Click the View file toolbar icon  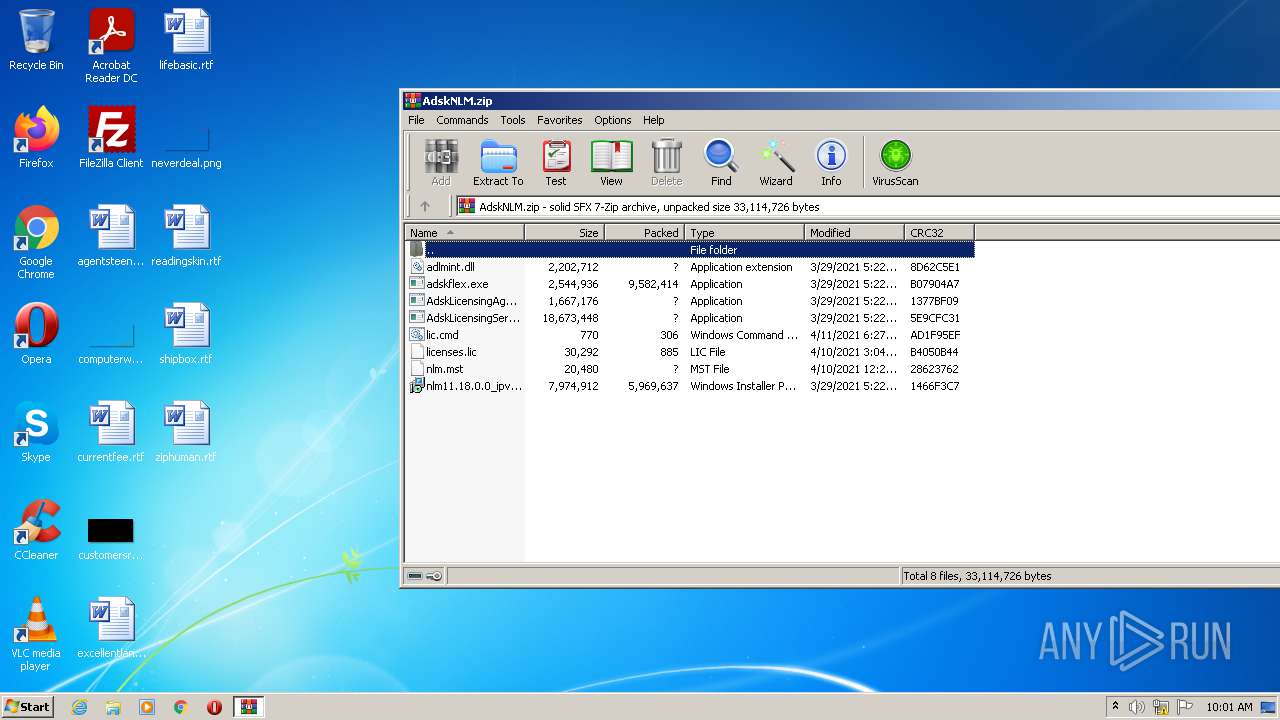(x=611, y=163)
